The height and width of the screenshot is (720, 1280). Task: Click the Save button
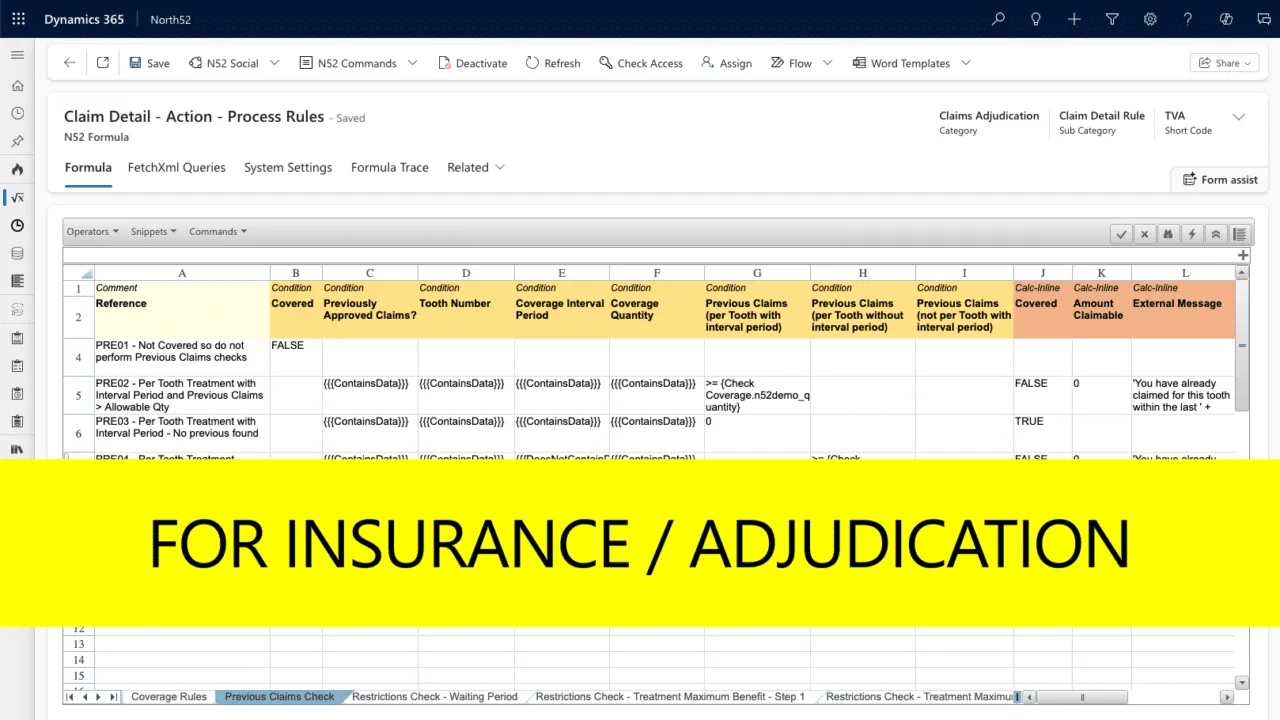click(x=149, y=63)
